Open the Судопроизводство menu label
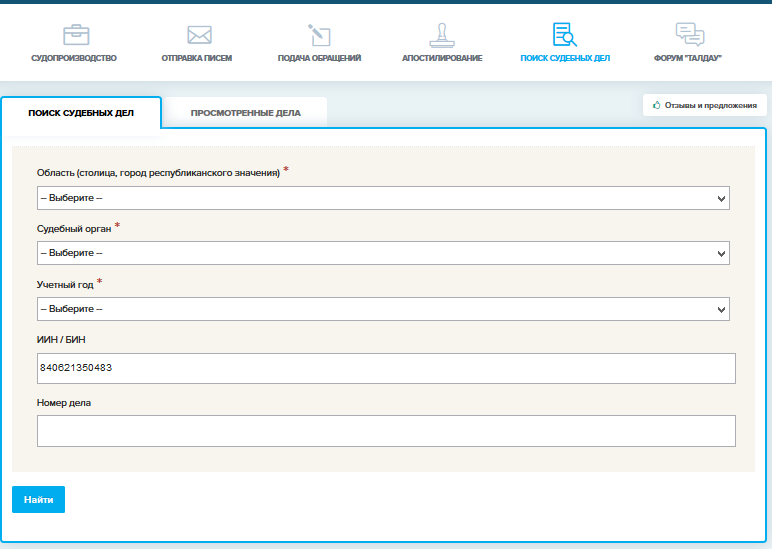The width and height of the screenshot is (772, 549). click(74, 58)
